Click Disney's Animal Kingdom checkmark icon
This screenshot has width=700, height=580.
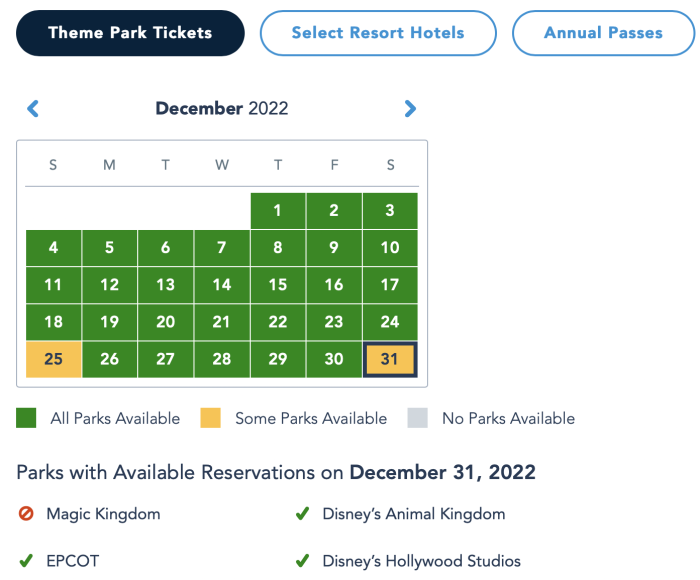[x=302, y=513]
